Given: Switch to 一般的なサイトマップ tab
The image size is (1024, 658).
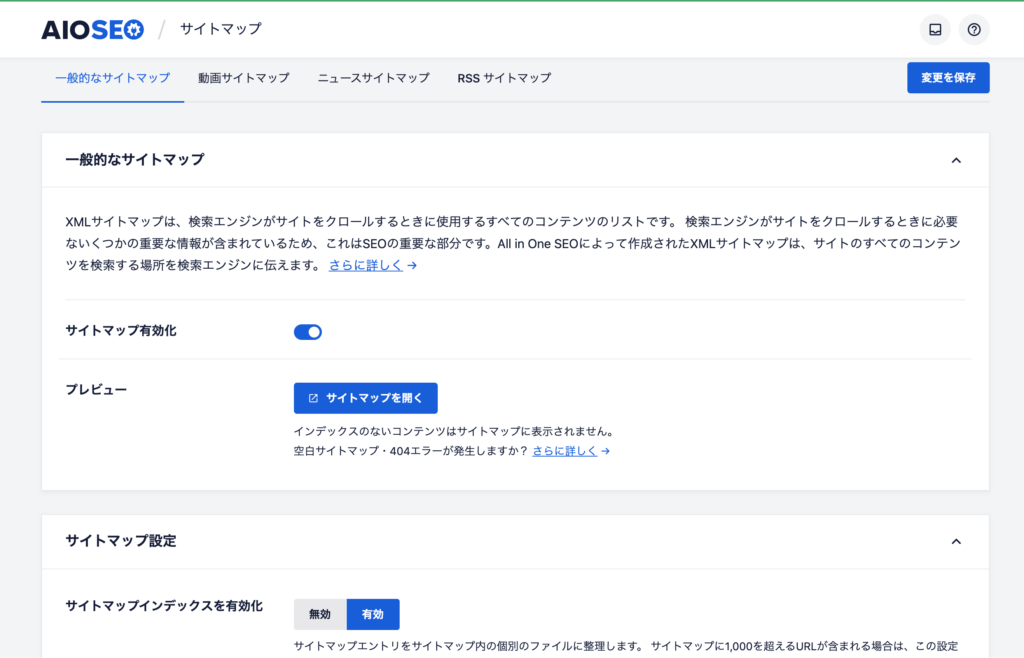Looking at the screenshot, I should (112, 78).
